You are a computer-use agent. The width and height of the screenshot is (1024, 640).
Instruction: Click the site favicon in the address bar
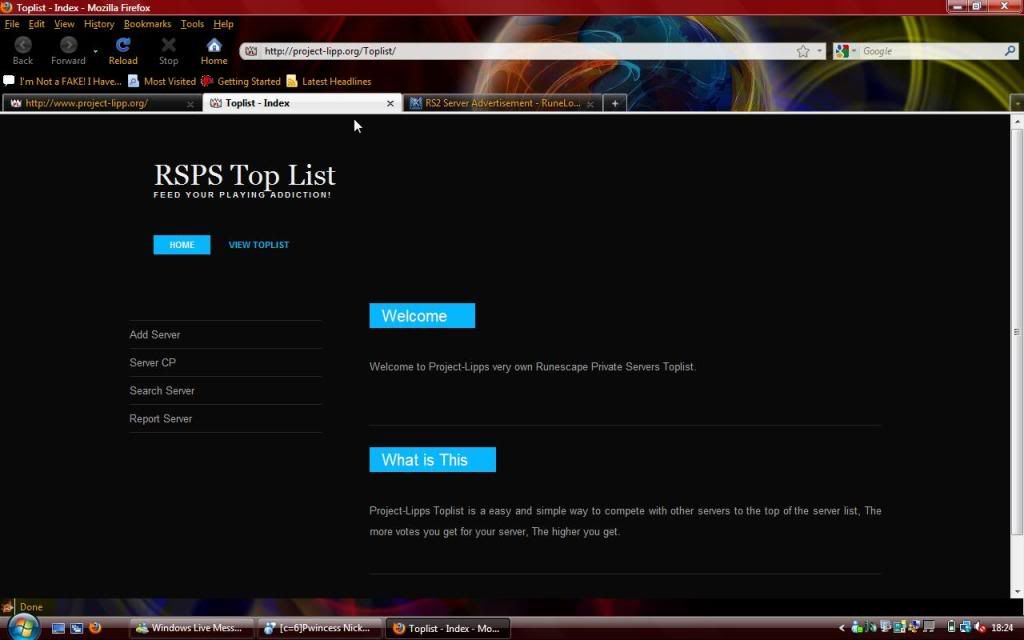251,51
